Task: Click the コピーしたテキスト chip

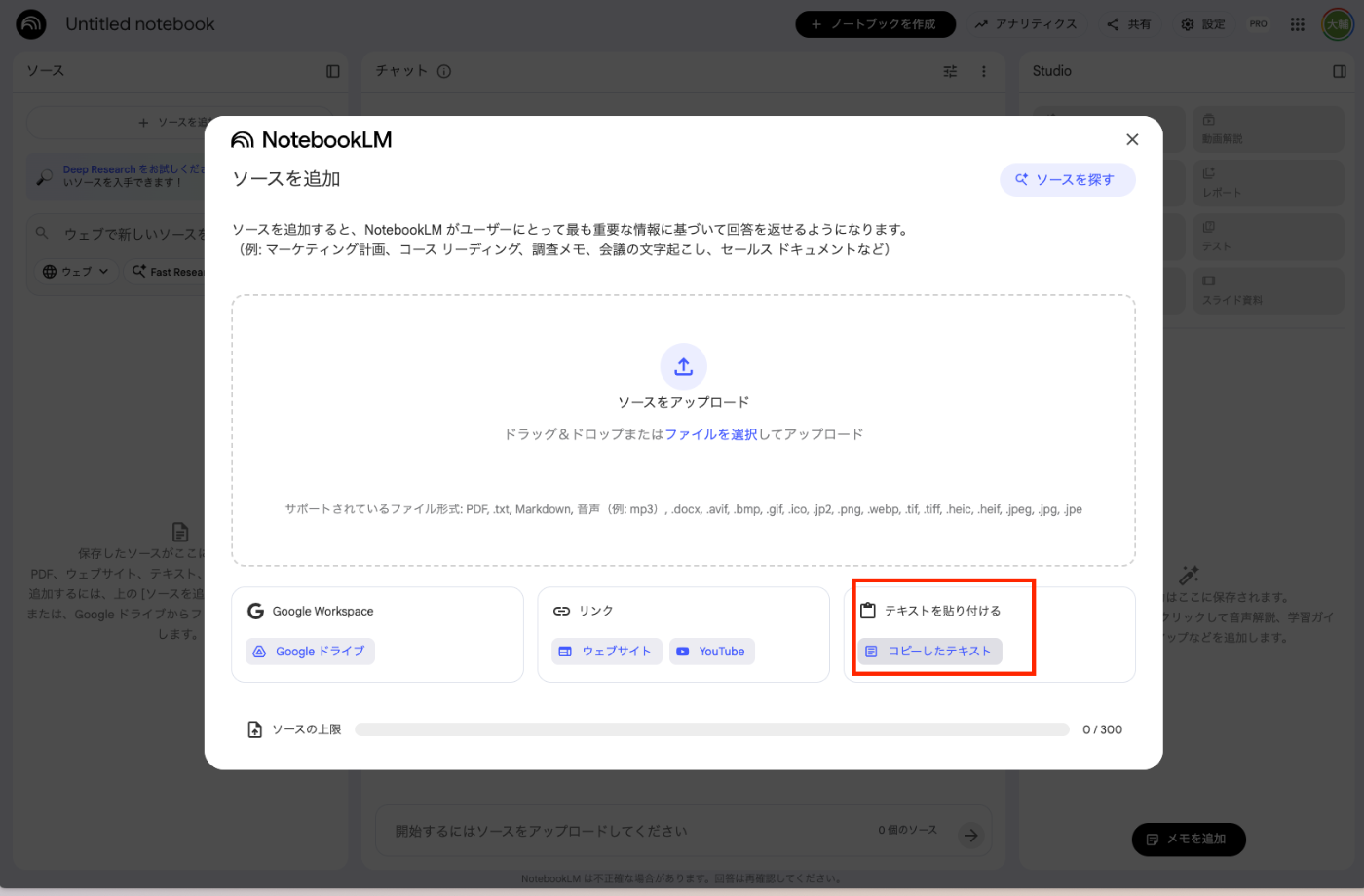Action: [x=929, y=652]
